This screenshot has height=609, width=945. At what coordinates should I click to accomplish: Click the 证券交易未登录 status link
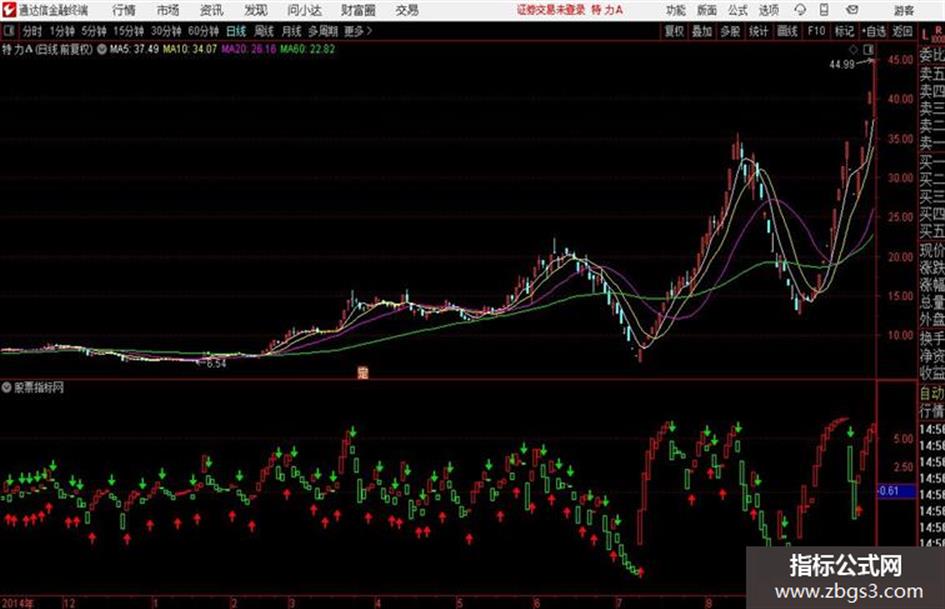tap(550, 10)
